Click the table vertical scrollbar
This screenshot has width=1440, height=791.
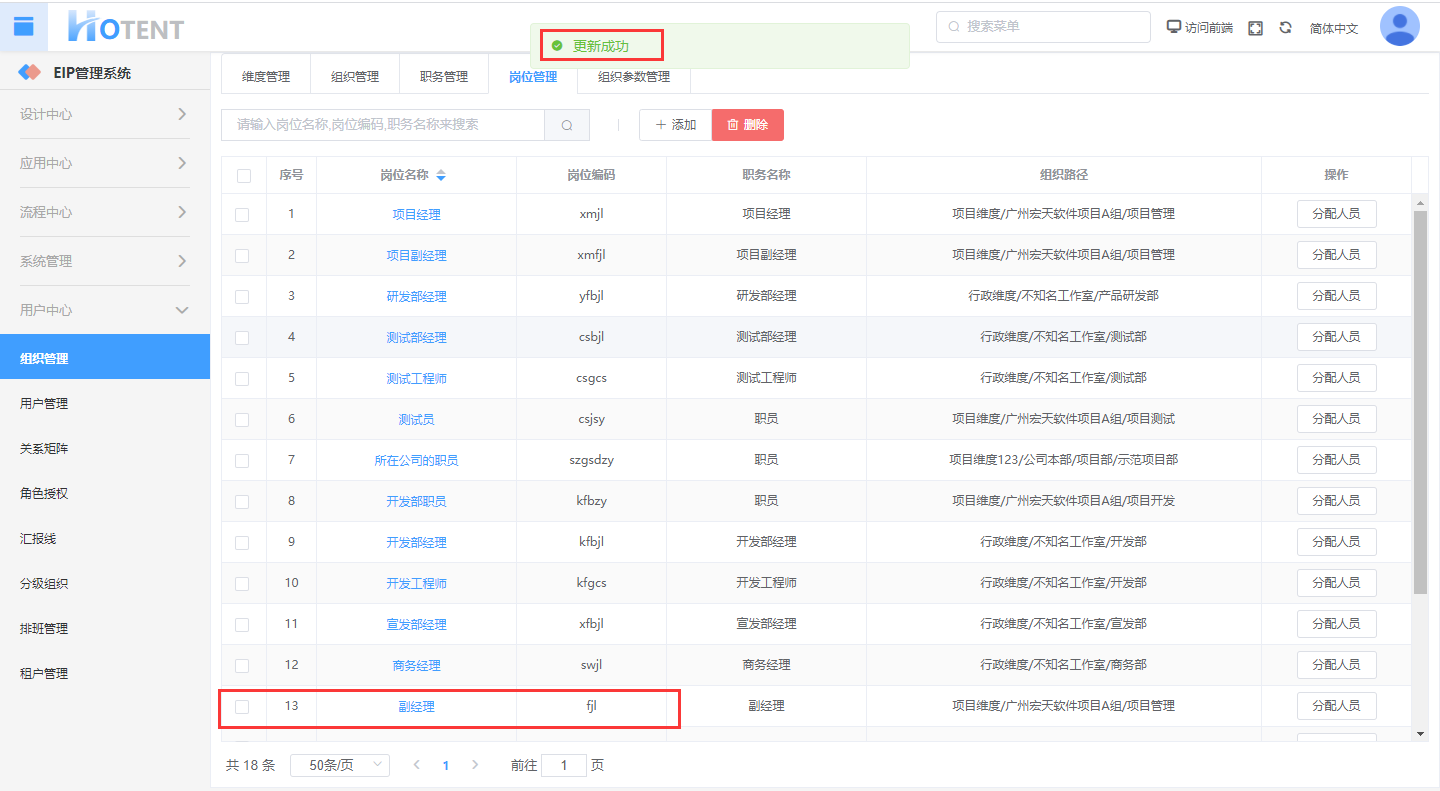coord(1420,400)
